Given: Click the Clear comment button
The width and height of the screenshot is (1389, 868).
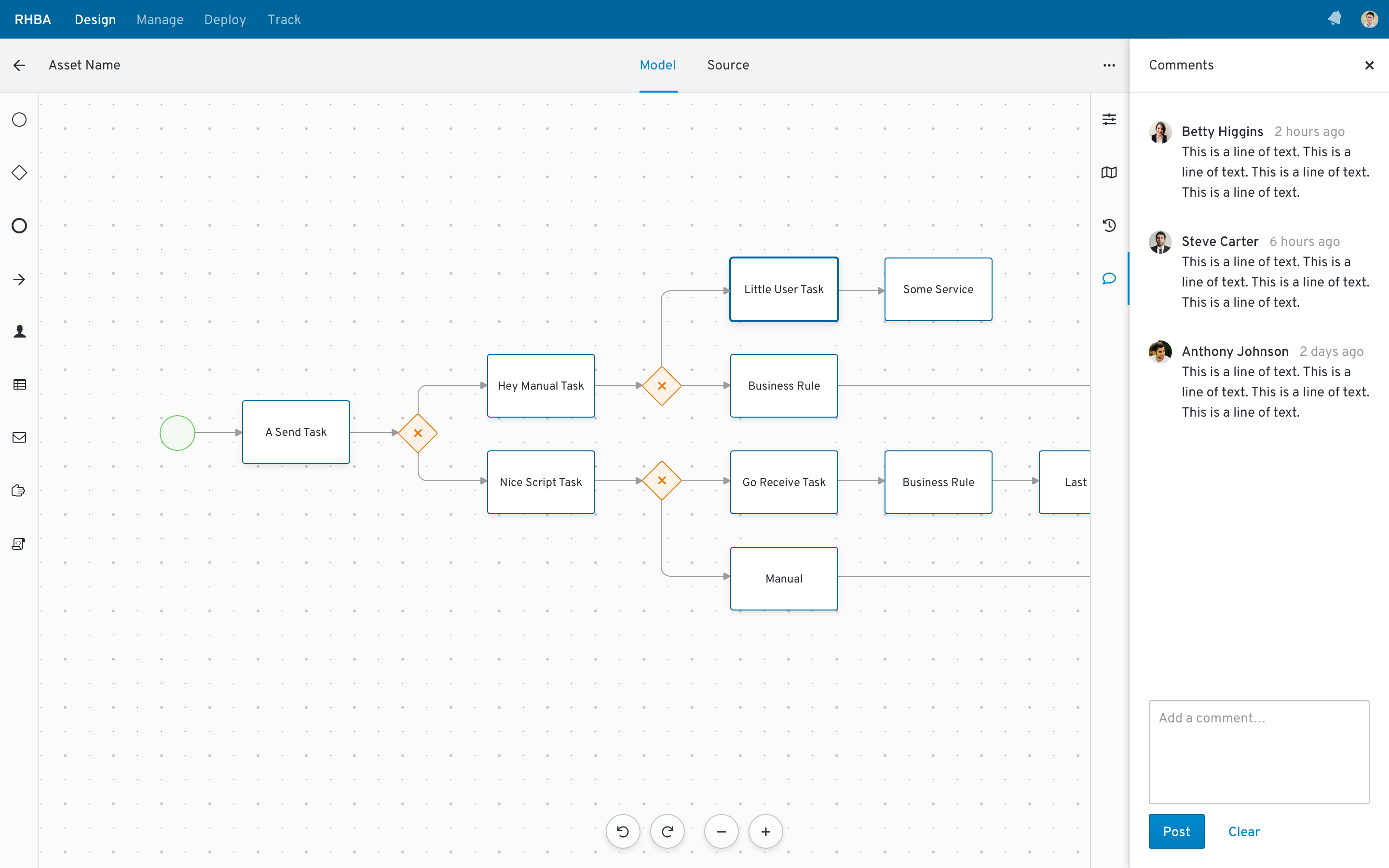Looking at the screenshot, I should pos(1244,831).
